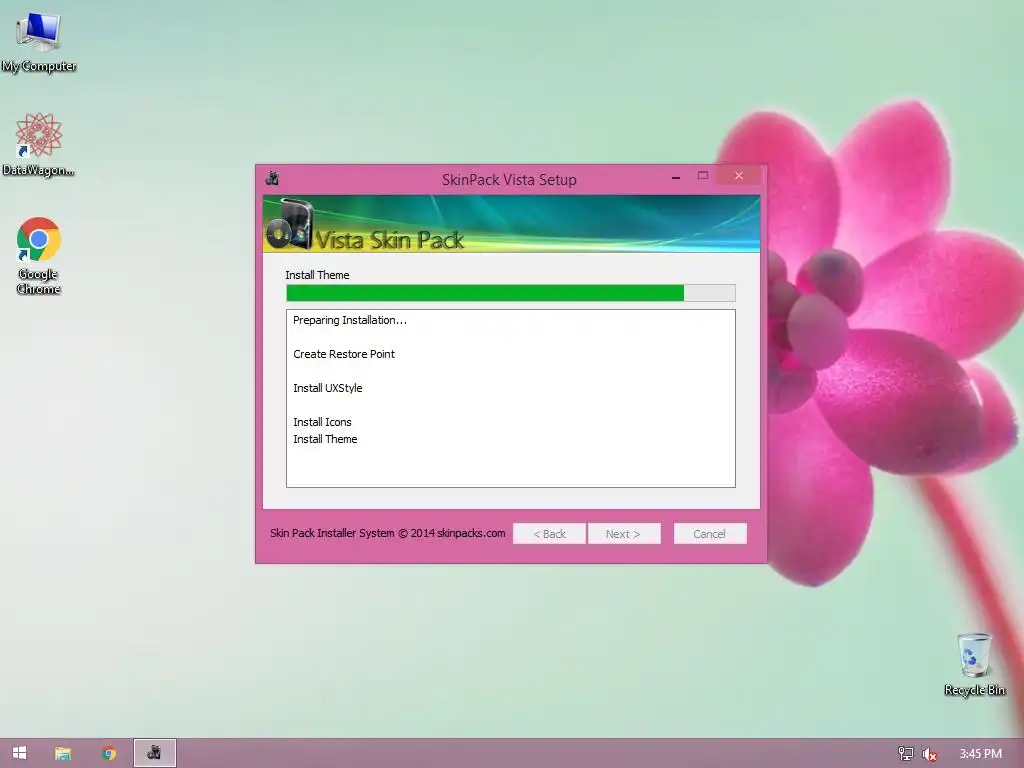Click the green installation progress bar
Viewport: 1024px width, 768px height.
pyautogui.click(x=511, y=293)
